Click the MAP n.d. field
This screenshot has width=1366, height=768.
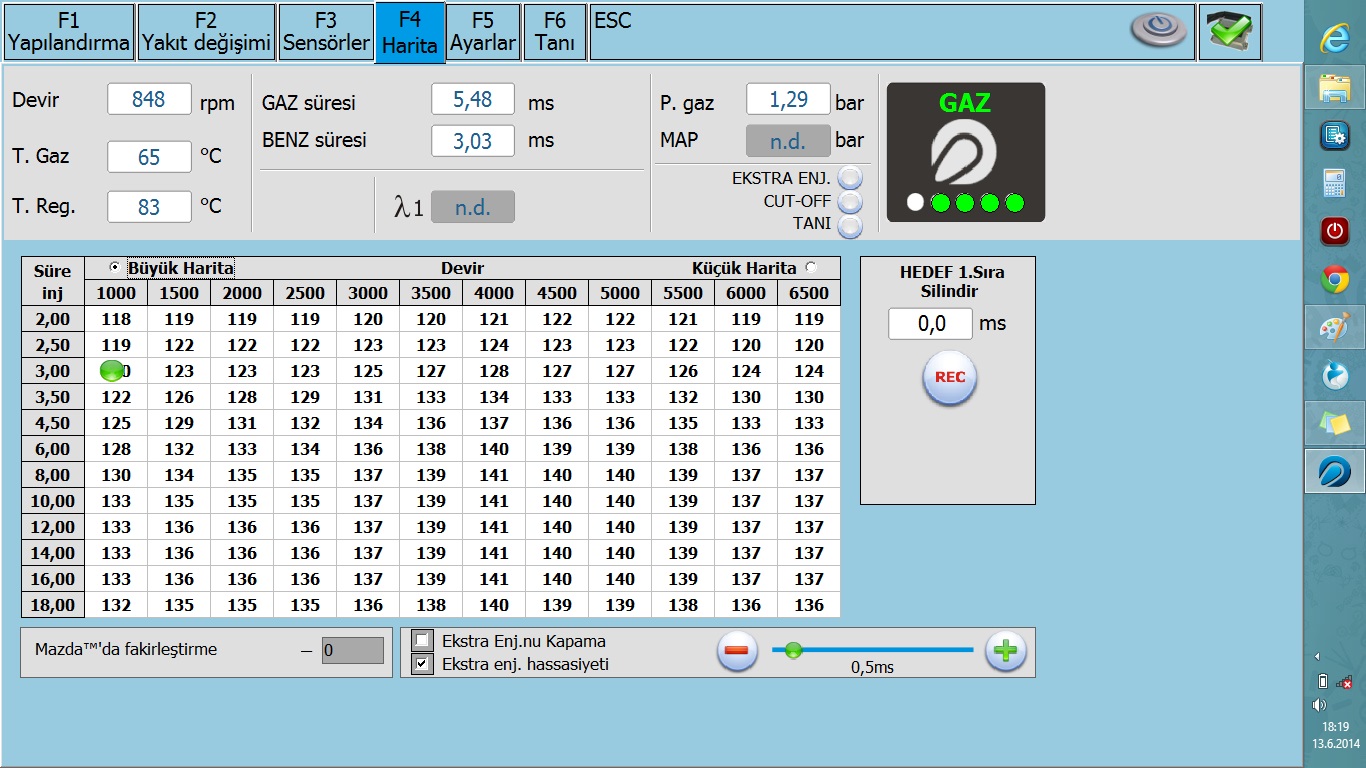[x=788, y=141]
